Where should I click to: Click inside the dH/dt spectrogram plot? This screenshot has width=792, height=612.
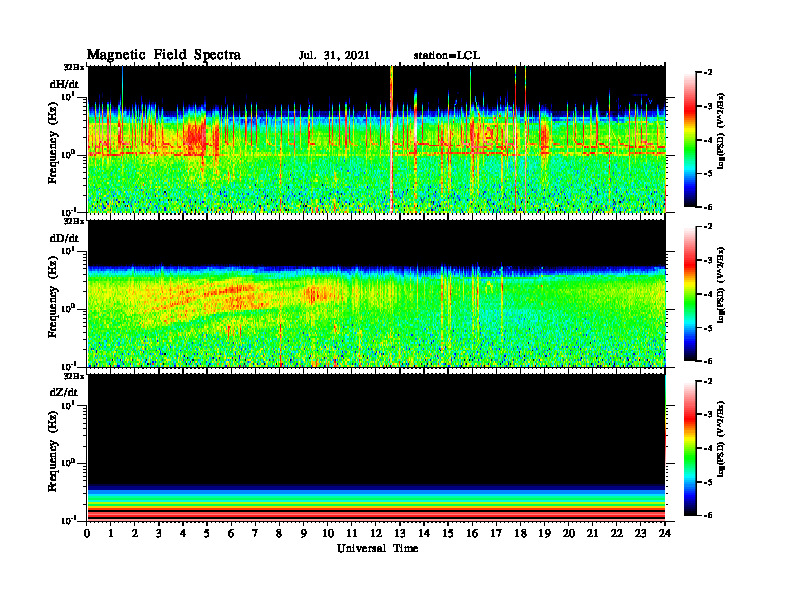click(x=376, y=139)
